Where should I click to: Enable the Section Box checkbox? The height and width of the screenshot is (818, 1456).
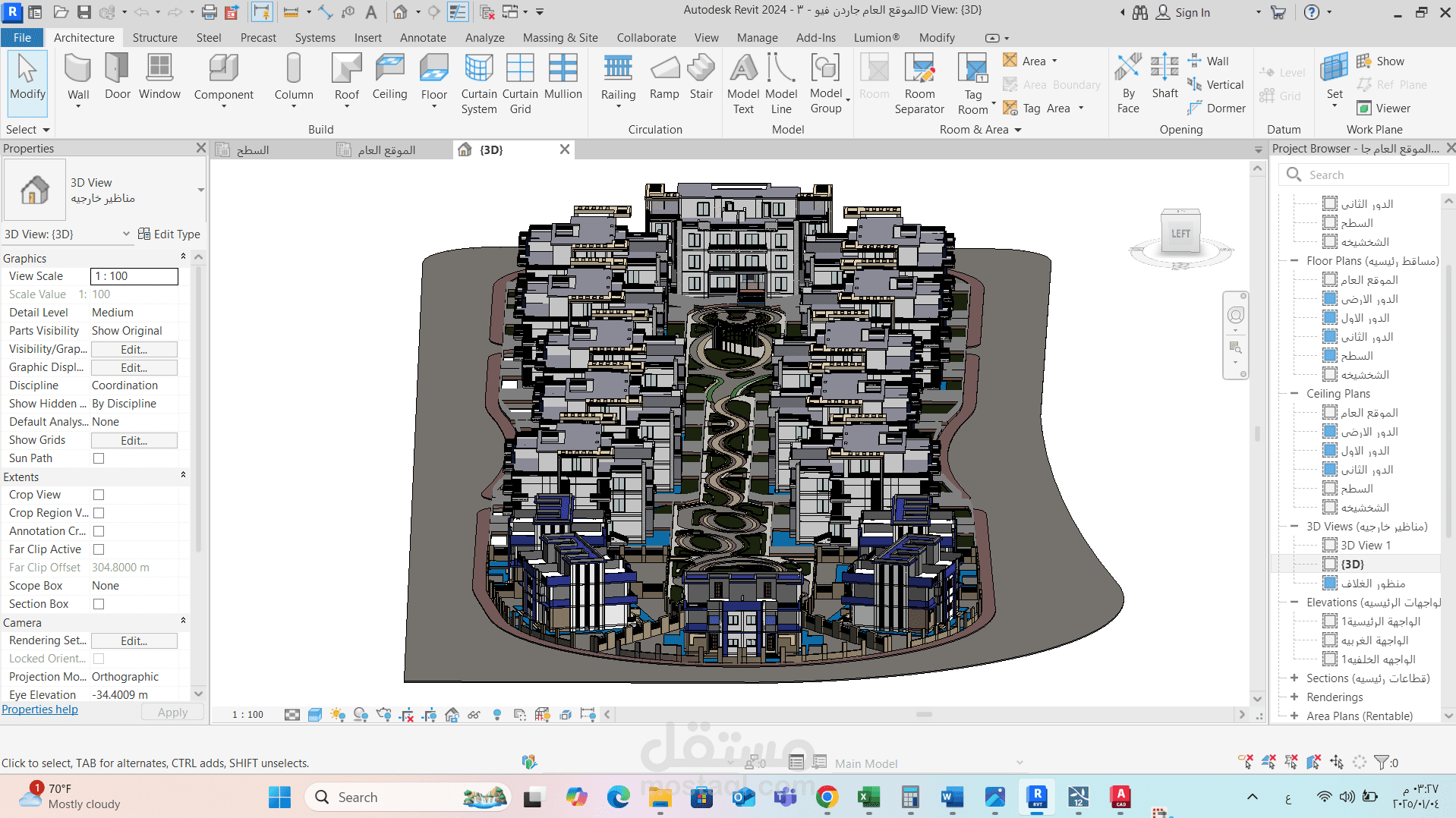99,604
